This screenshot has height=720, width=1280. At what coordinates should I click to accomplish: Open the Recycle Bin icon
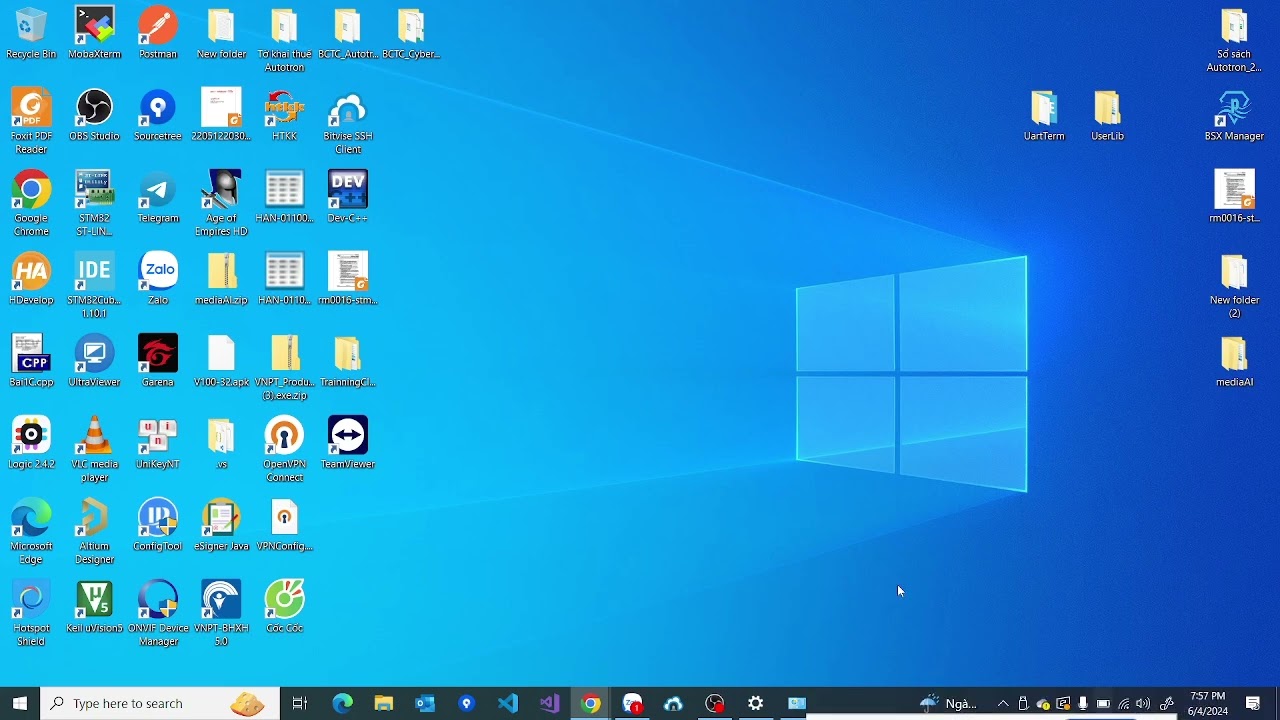(31, 35)
